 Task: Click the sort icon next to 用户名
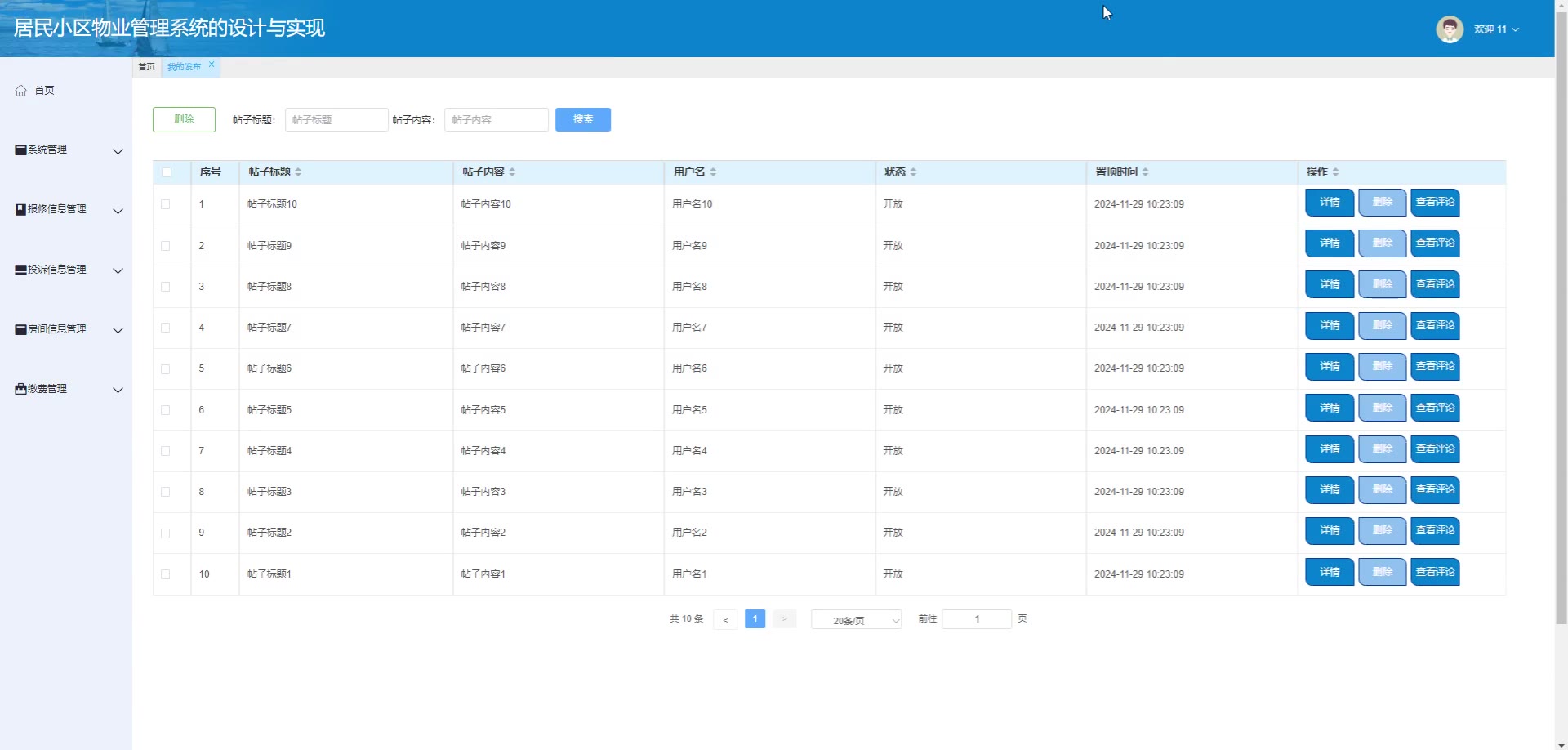pyautogui.click(x=713, y=172)
